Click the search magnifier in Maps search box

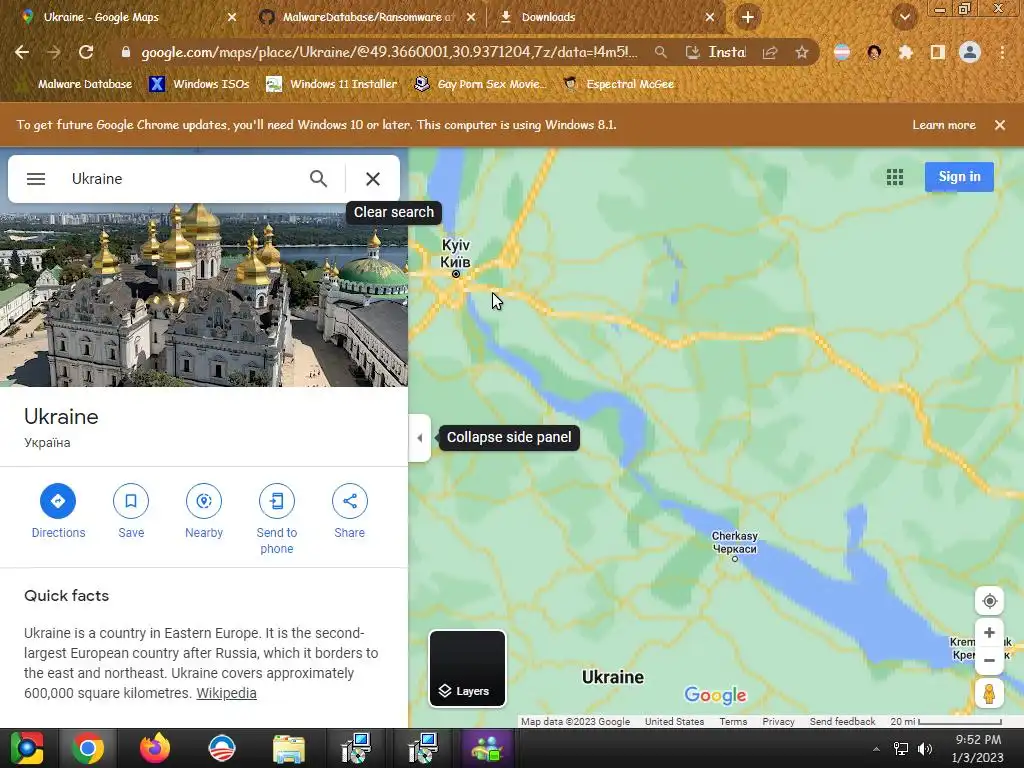click(318, 178)
